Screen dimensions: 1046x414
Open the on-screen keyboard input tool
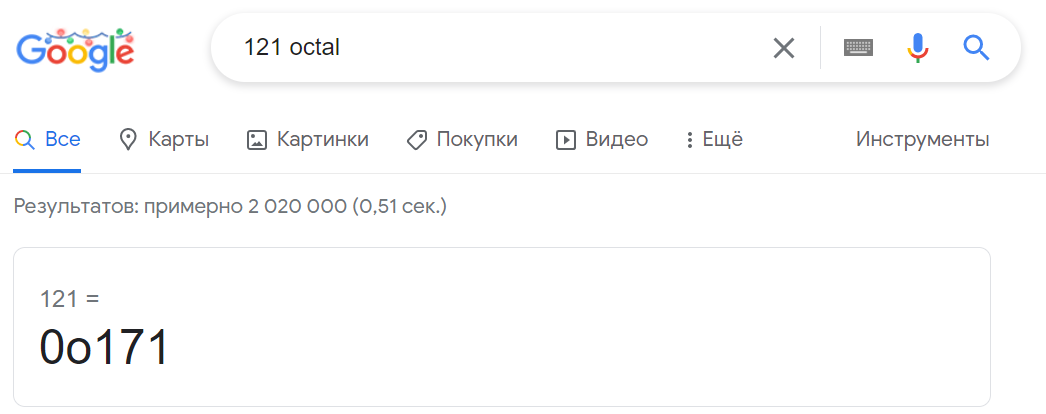858,47
